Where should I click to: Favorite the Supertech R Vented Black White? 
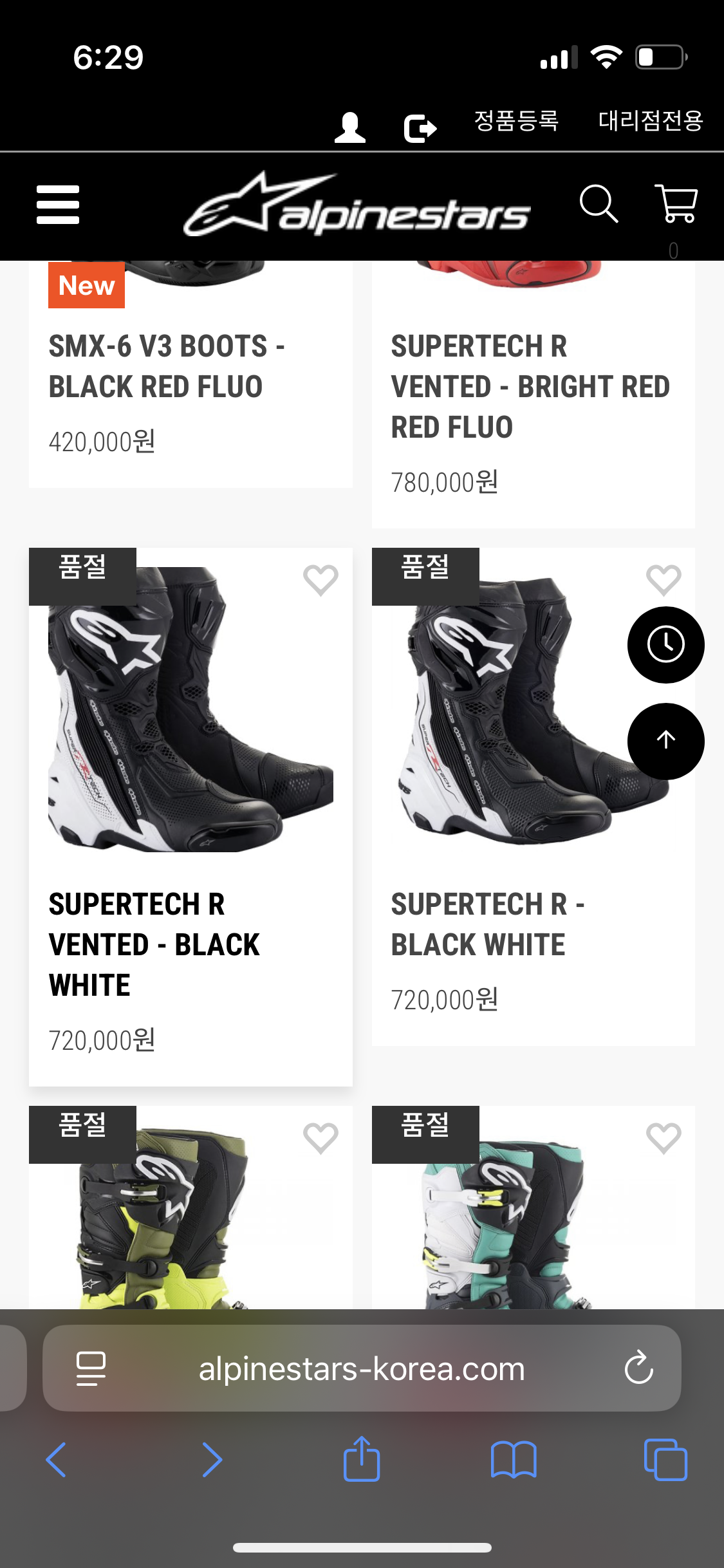click(x=320, y=580)
